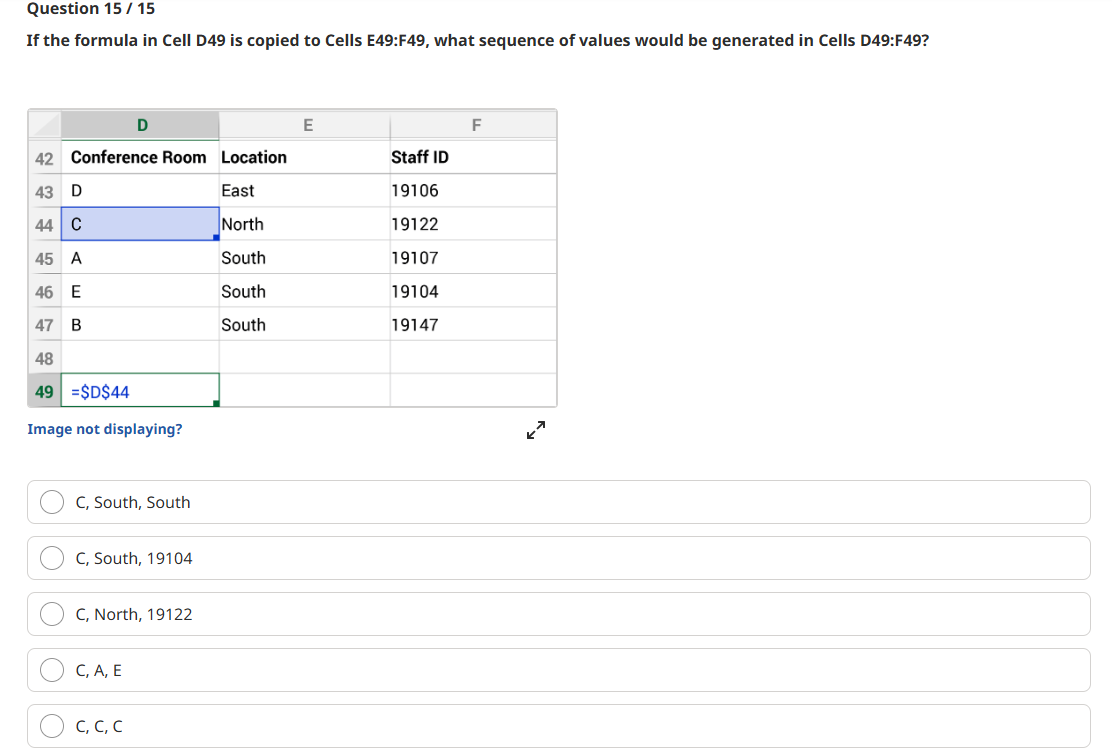The width and height of the screenshot is (1112, 753).
Task: Select cell D49 with formula =$D$44
Action: (138, 389)
